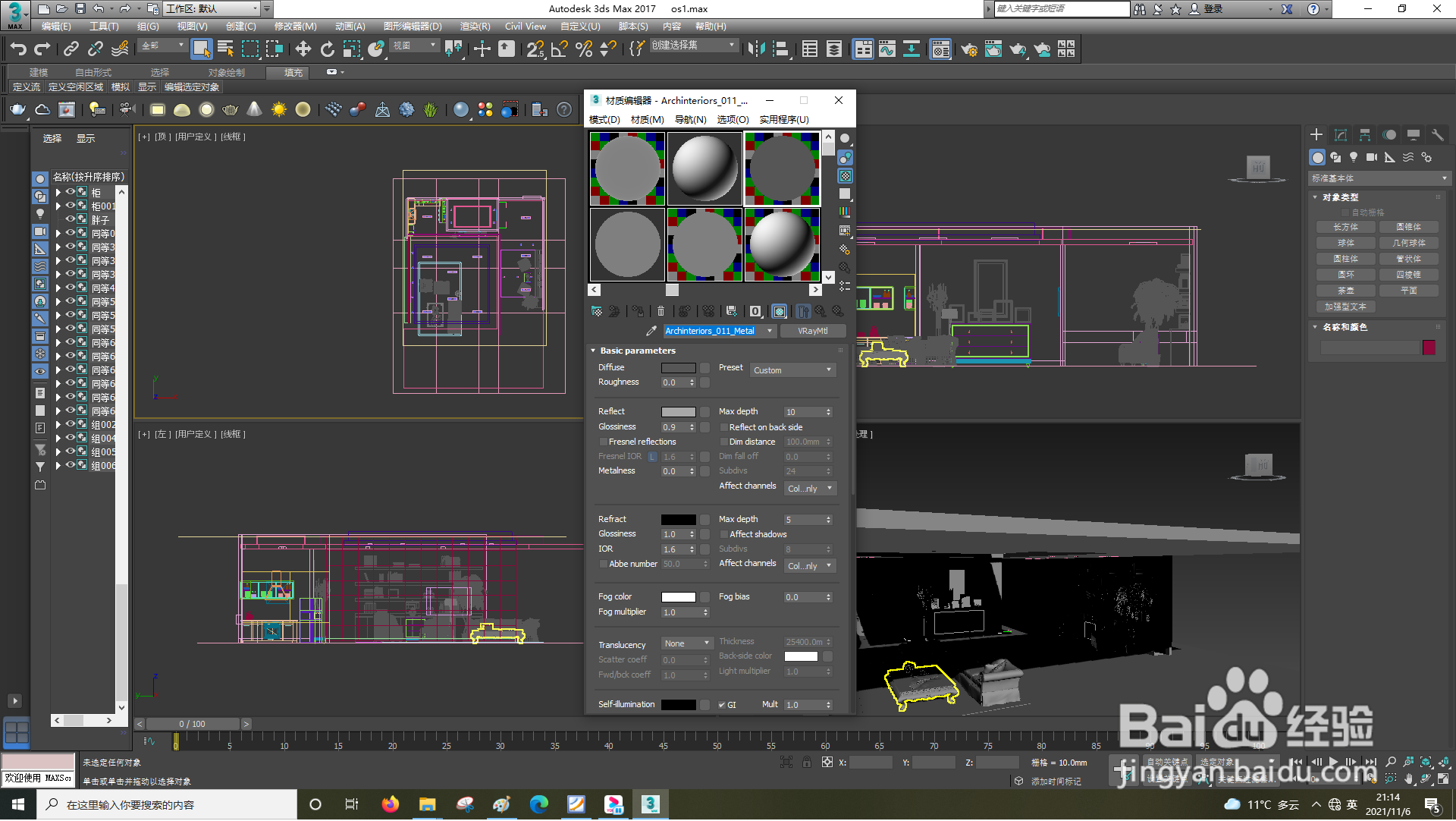Screen dimensions: 1456x821
Task: Open the Translucency None dropdown
Action: tap(686, 643)
